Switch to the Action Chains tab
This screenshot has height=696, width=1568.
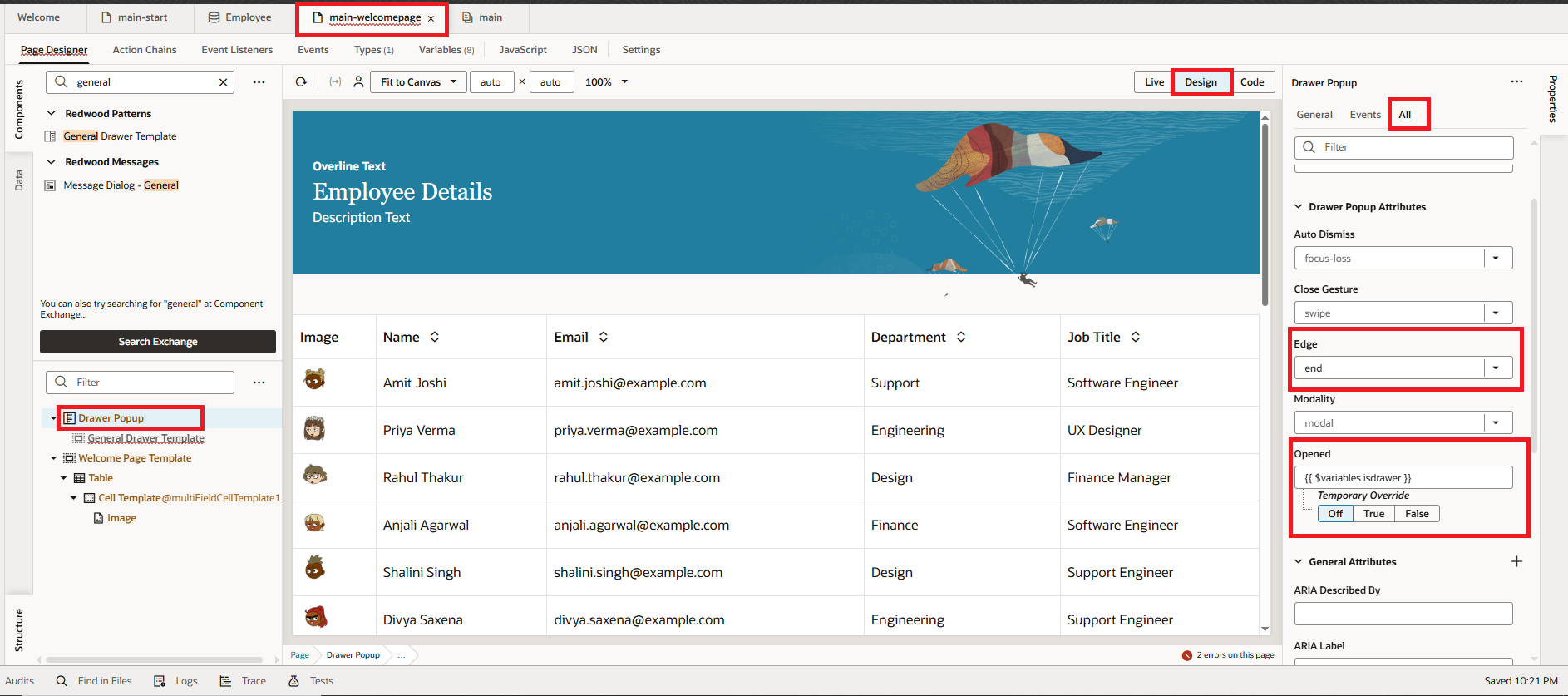tap(145, 50)
